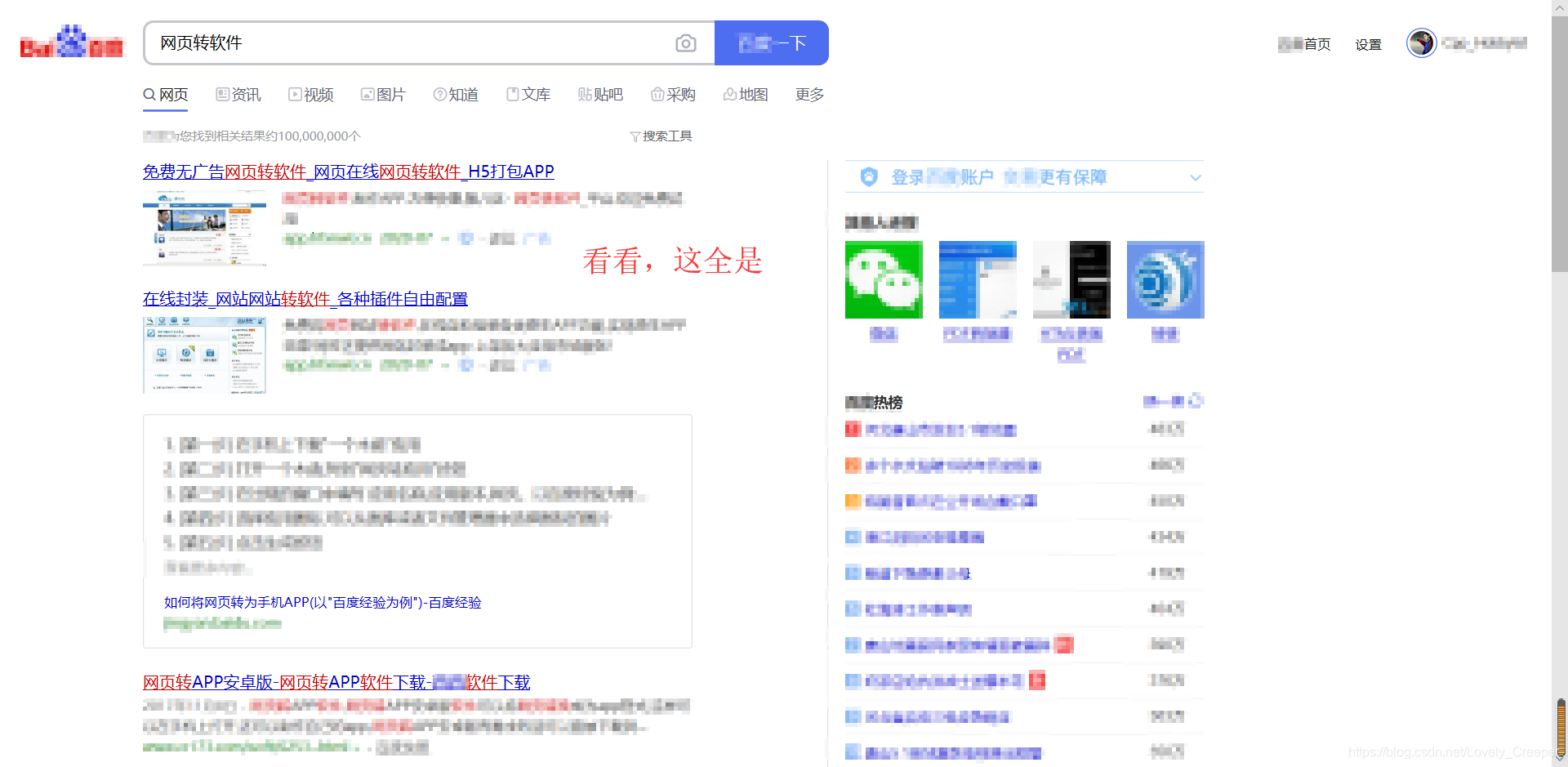Open the second related app thumbnail

pyautogui.click(x=978, y=279)
